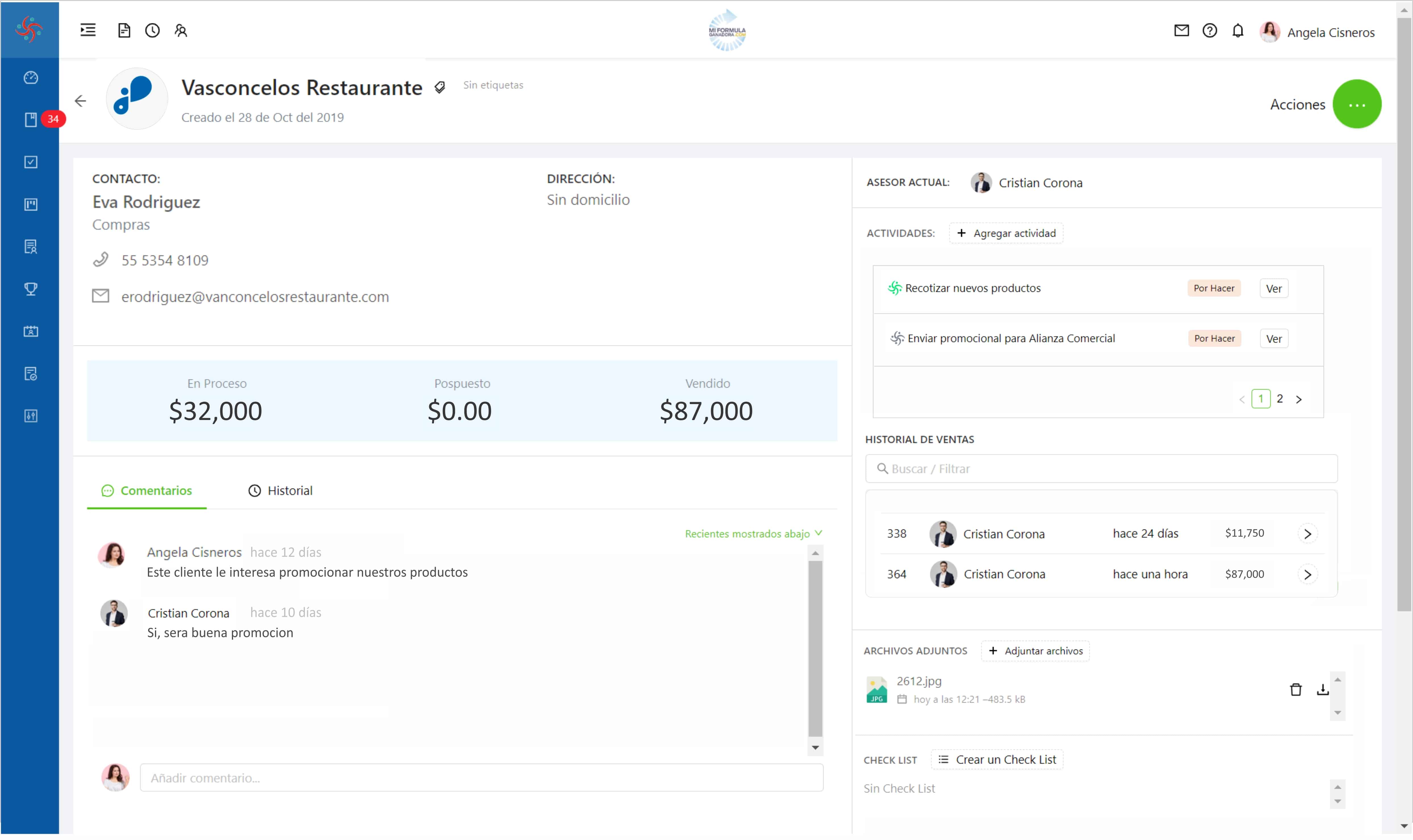1413x840 pixels.
Task: Expand sale 364 with the chevron
Action: click(x=1307, y=575)
